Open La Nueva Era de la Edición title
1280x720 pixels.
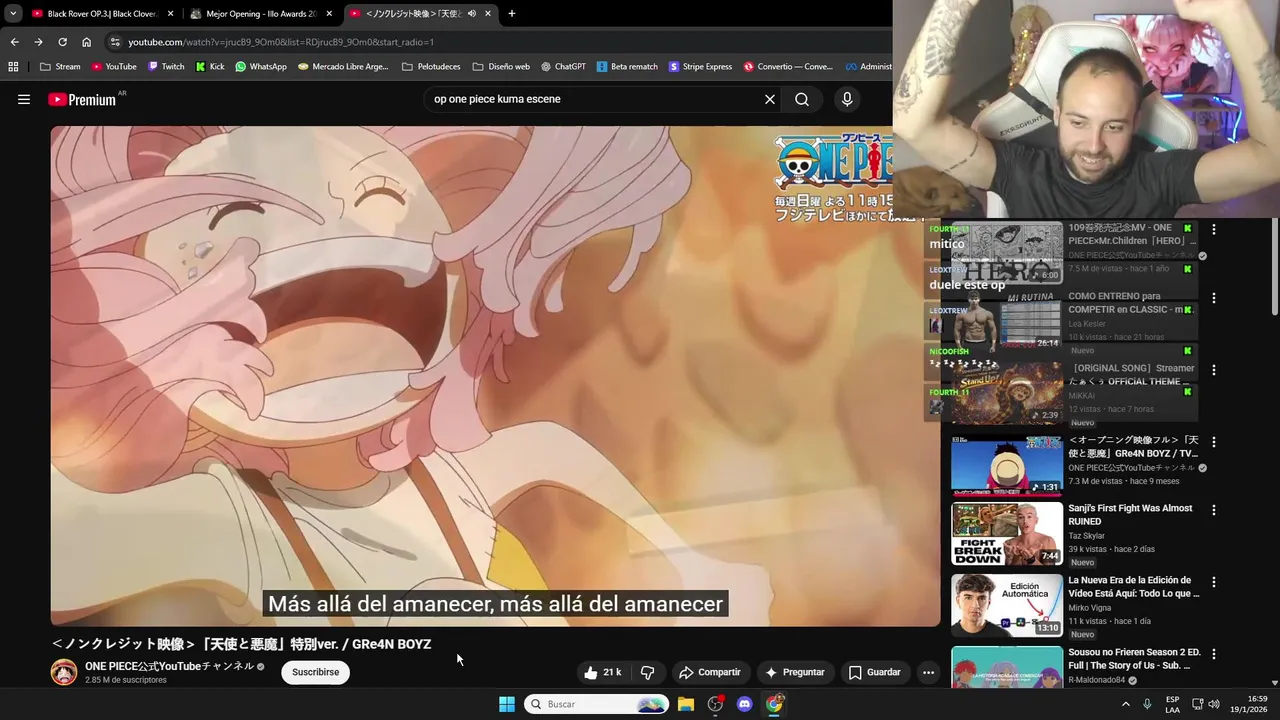pyautogui.click(x=1134, y=586)
